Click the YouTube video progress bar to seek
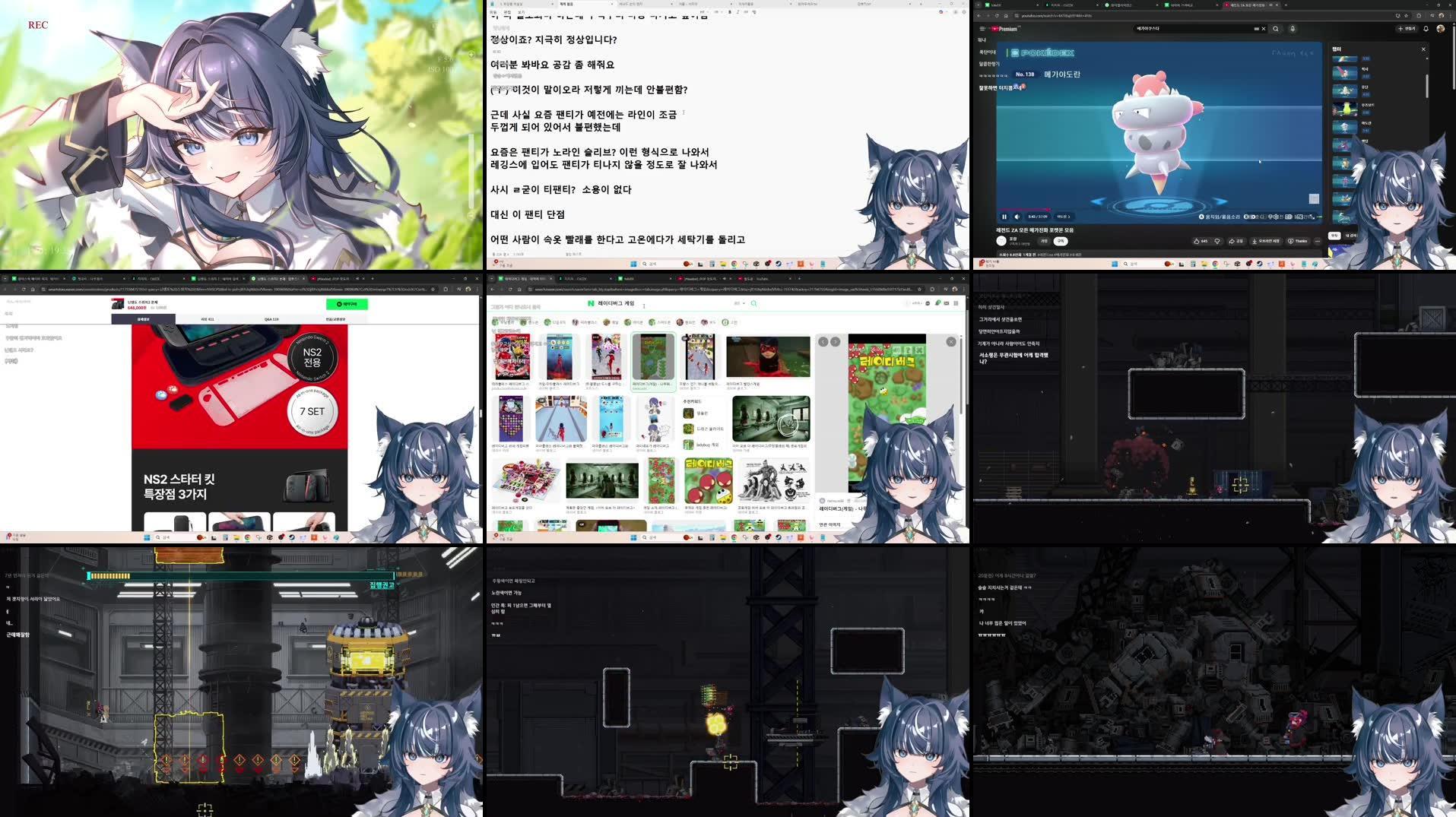 pyautogui.click(x=1140, y=209)
